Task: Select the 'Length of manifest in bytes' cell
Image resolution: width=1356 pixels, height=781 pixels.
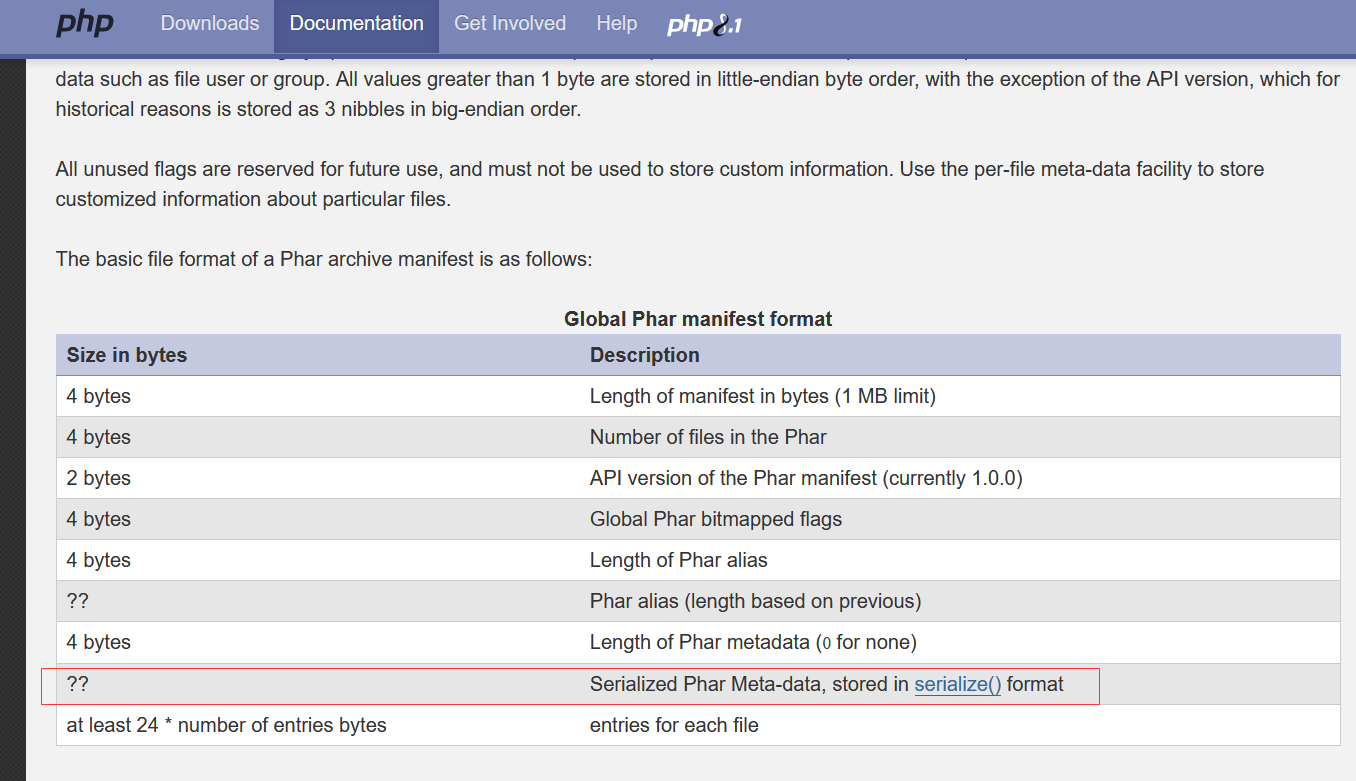Action: click(762, 396)
